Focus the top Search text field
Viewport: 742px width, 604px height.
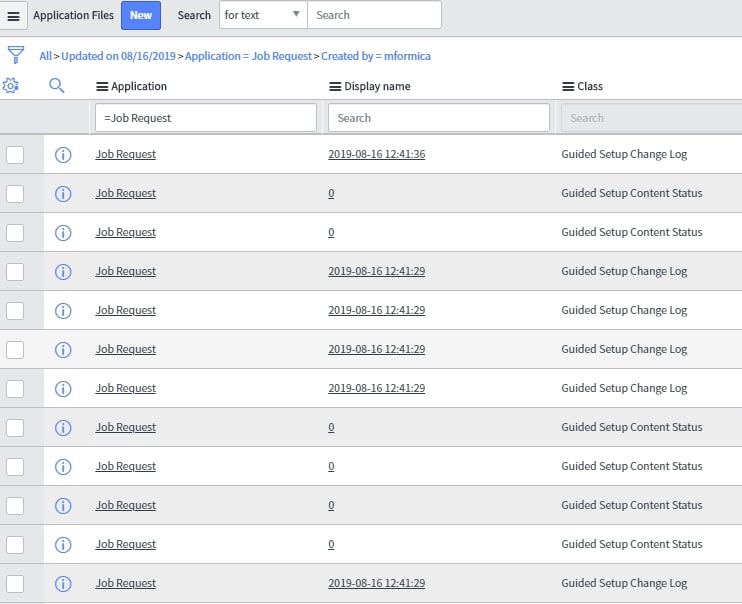point(374,15)
